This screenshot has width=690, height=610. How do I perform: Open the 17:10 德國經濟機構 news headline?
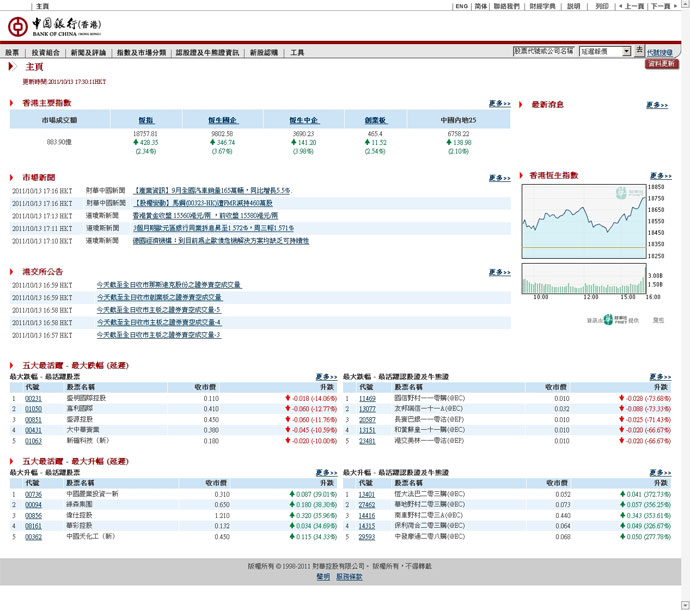[x=221, y=241]
